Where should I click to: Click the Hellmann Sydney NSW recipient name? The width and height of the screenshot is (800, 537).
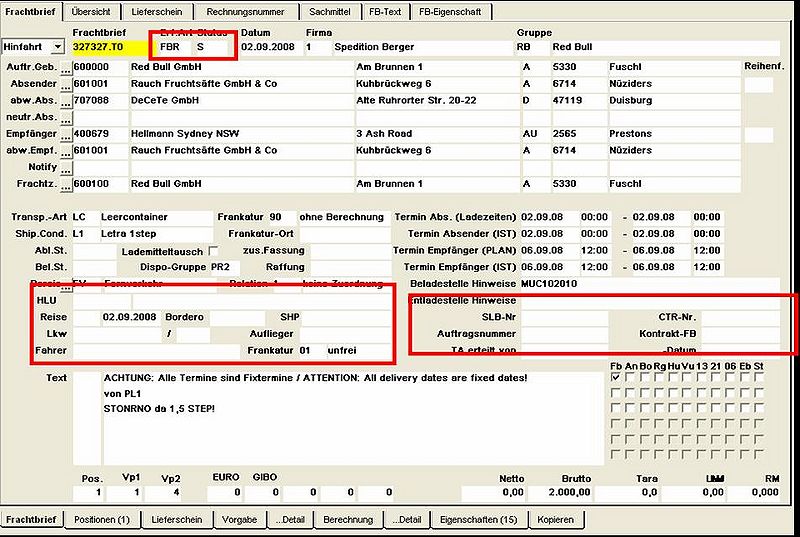click(x=185, y=134)
